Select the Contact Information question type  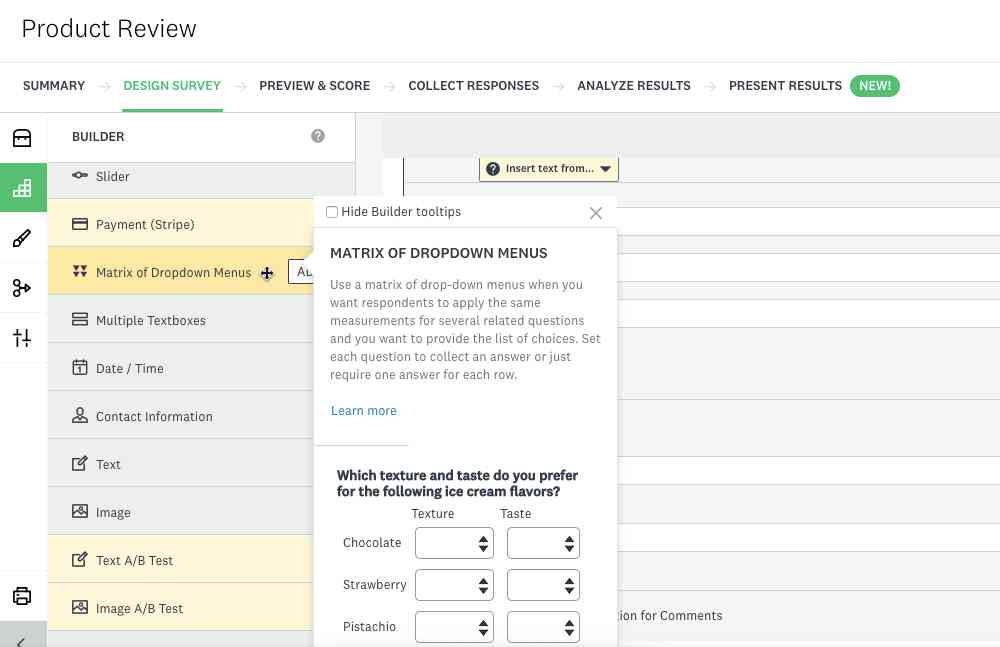(153, 416)
